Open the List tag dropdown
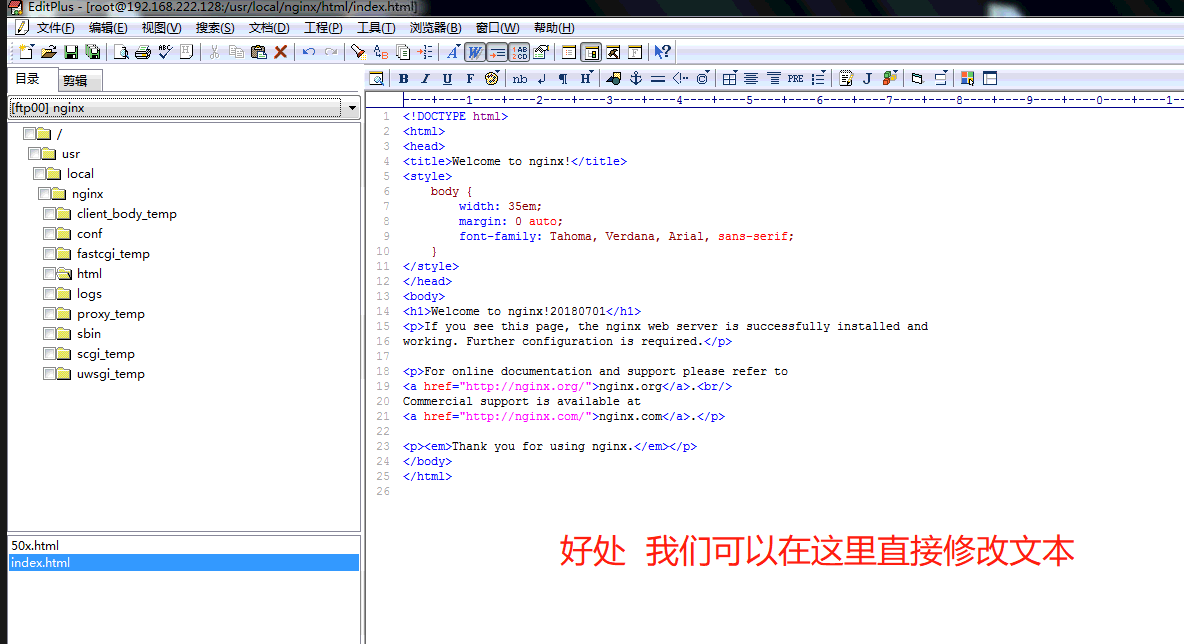1184x644 pixels. (x=819, y=79)
